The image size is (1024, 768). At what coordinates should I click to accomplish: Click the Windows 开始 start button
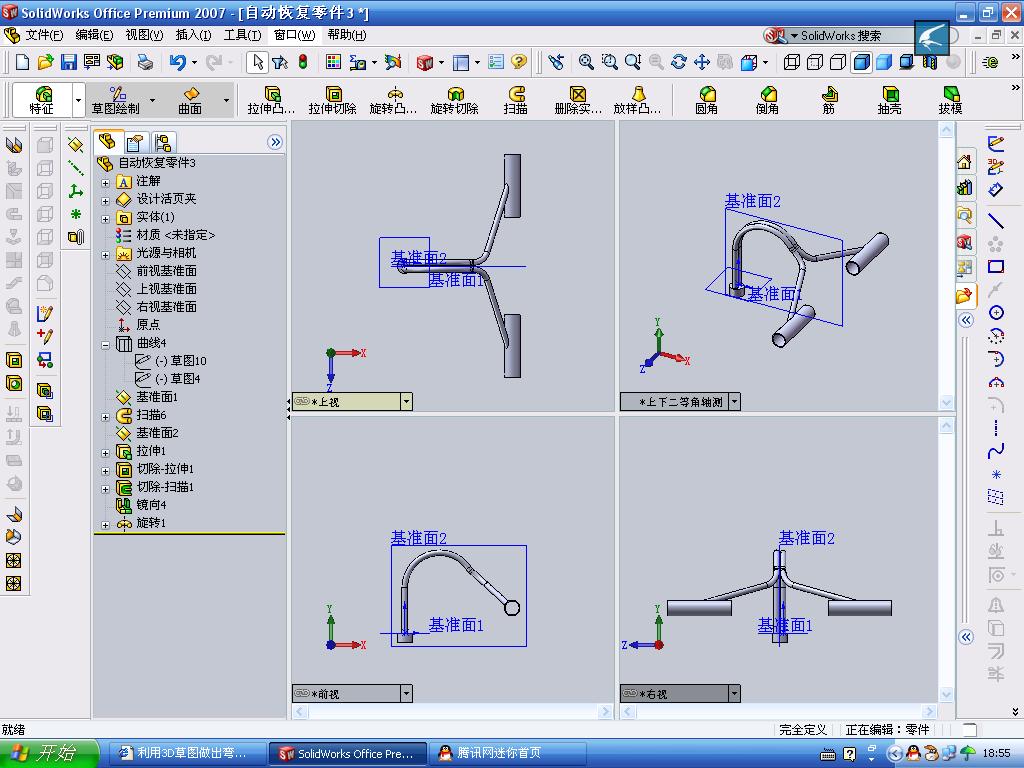click(x=49, y=754)
